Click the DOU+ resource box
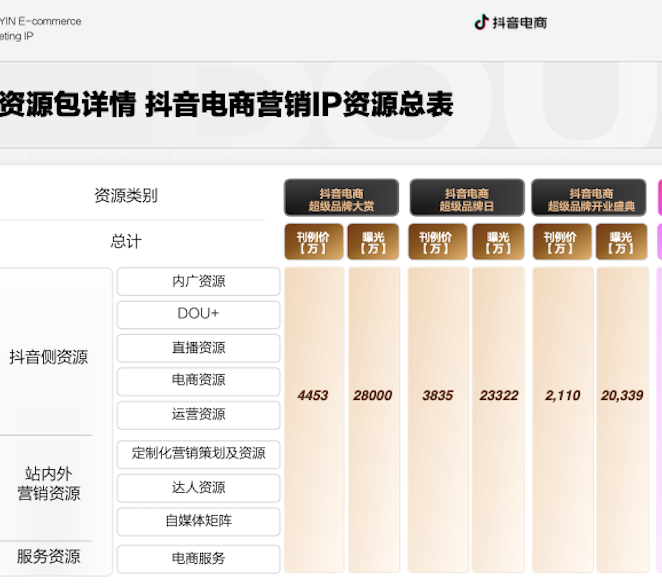This screenshot has height=583, width=662. click(198, 314)
